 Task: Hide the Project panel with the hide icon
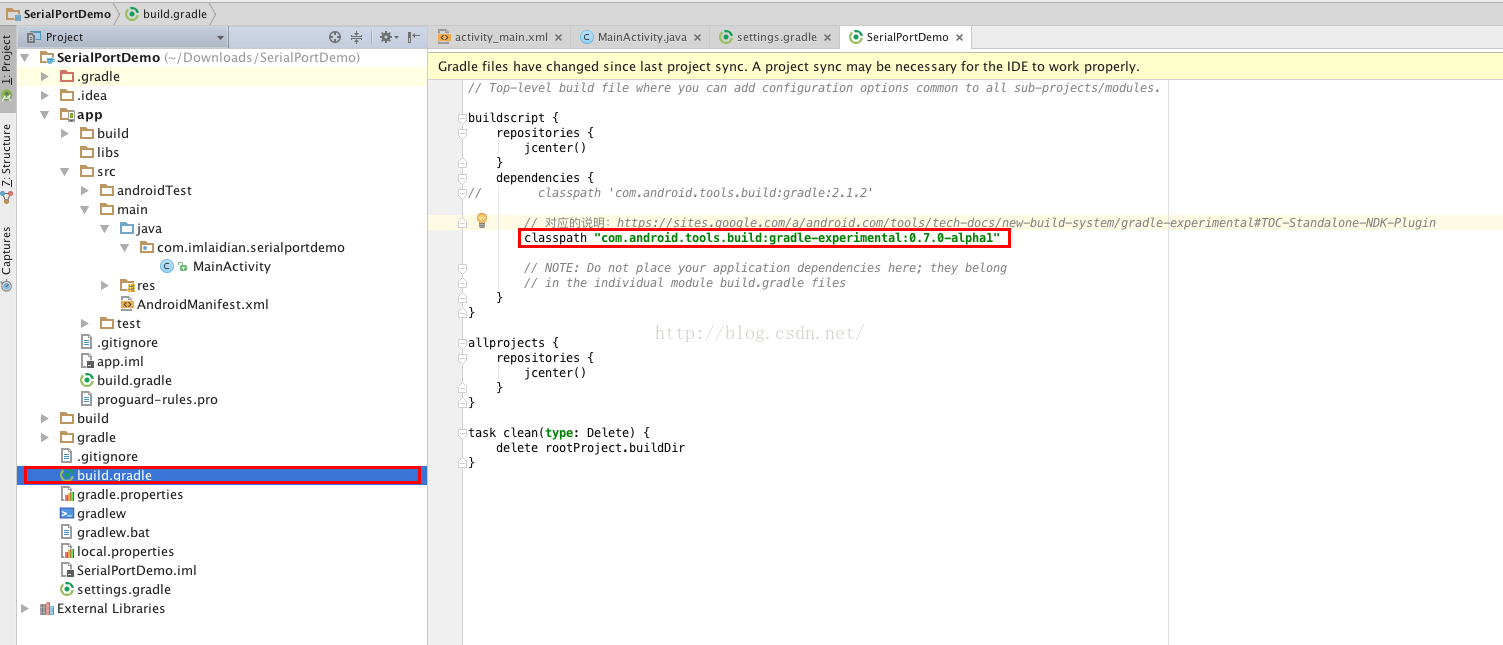click(413, 37)
